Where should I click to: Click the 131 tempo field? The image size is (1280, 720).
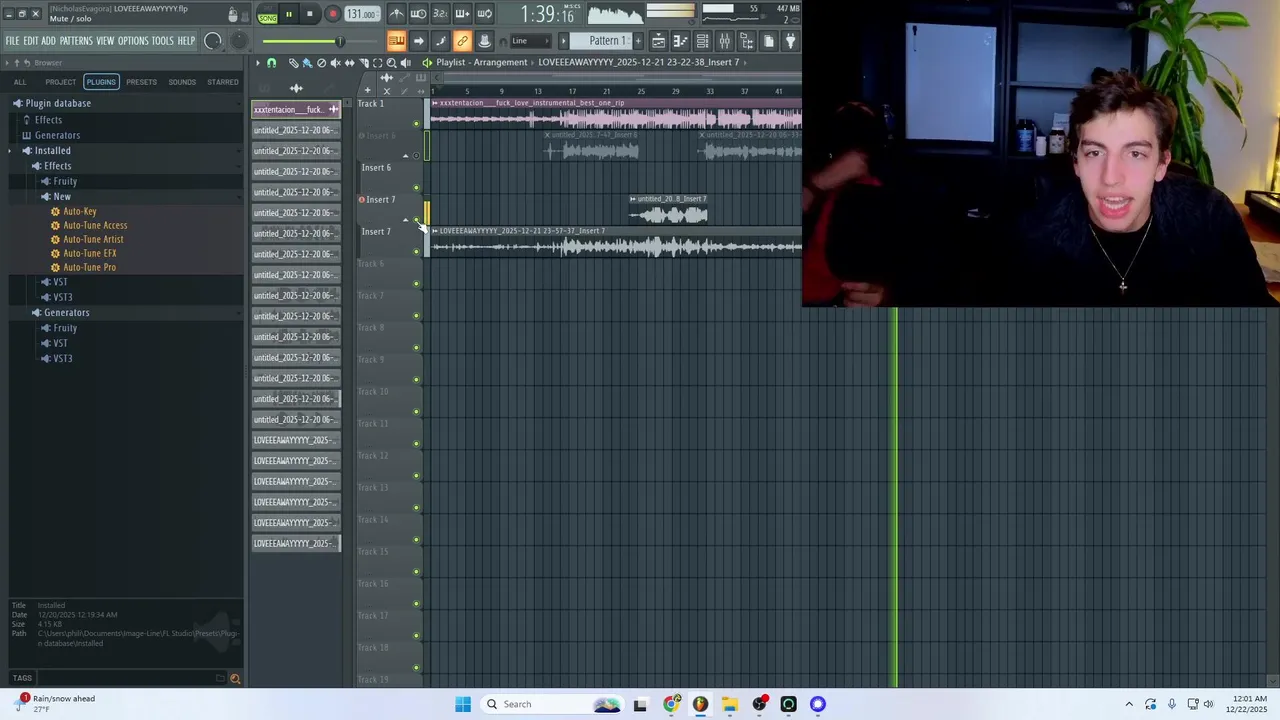361,14
